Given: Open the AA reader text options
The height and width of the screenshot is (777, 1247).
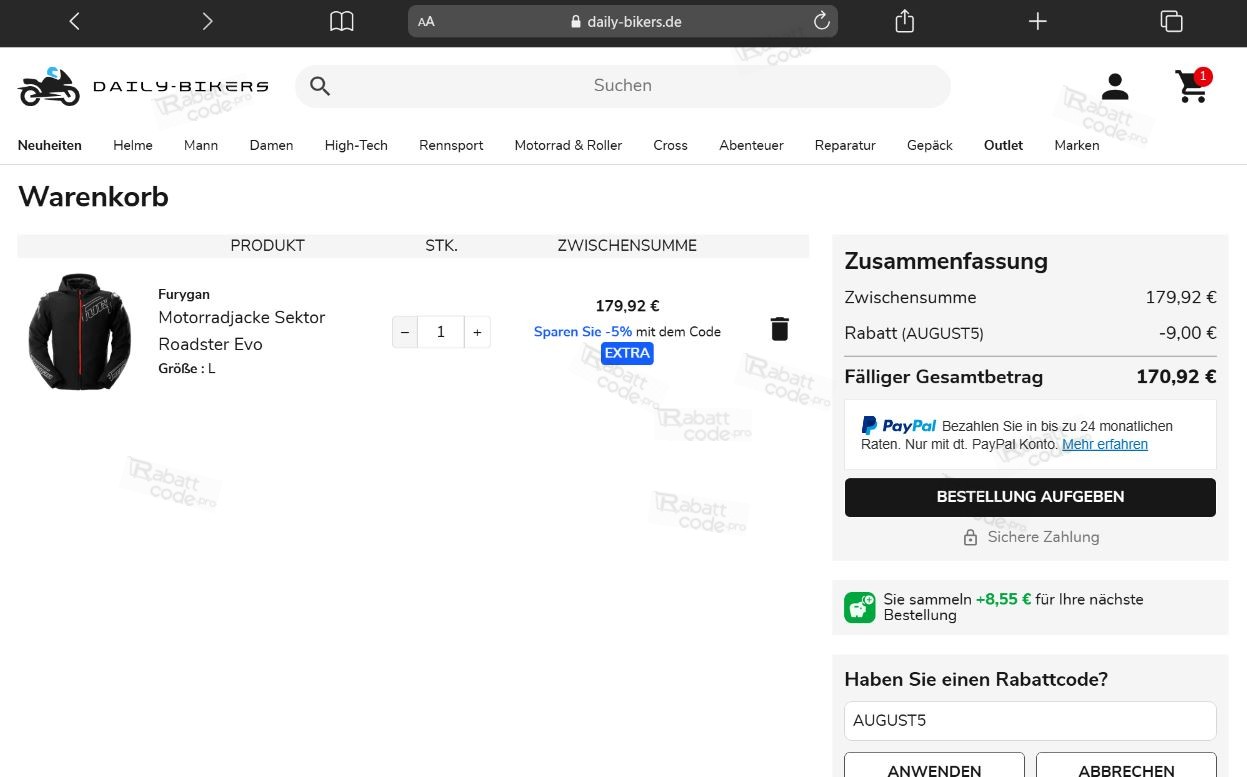Looking at the screenshot, I should pos(427,21).
